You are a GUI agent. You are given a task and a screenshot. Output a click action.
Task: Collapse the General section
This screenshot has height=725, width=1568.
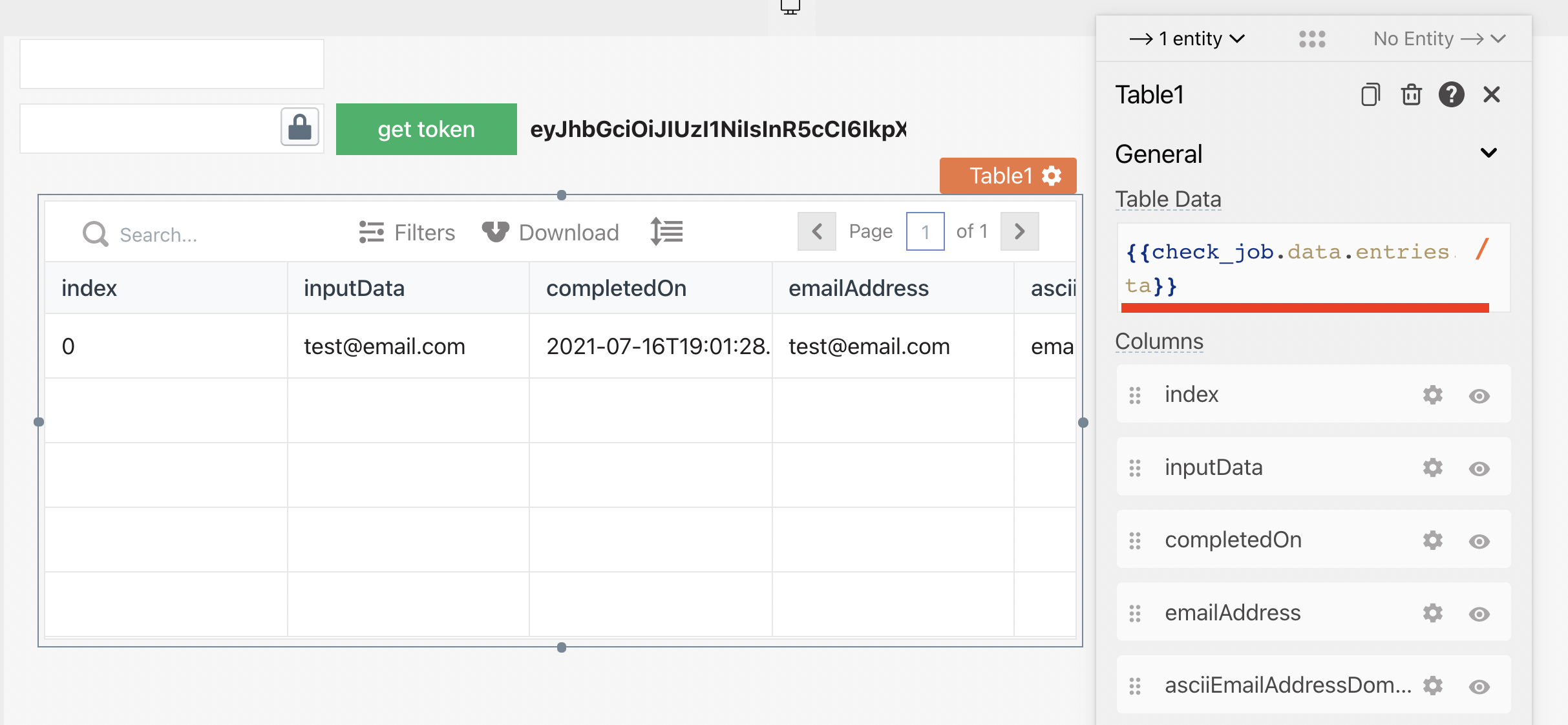(x=1489, y=154)
